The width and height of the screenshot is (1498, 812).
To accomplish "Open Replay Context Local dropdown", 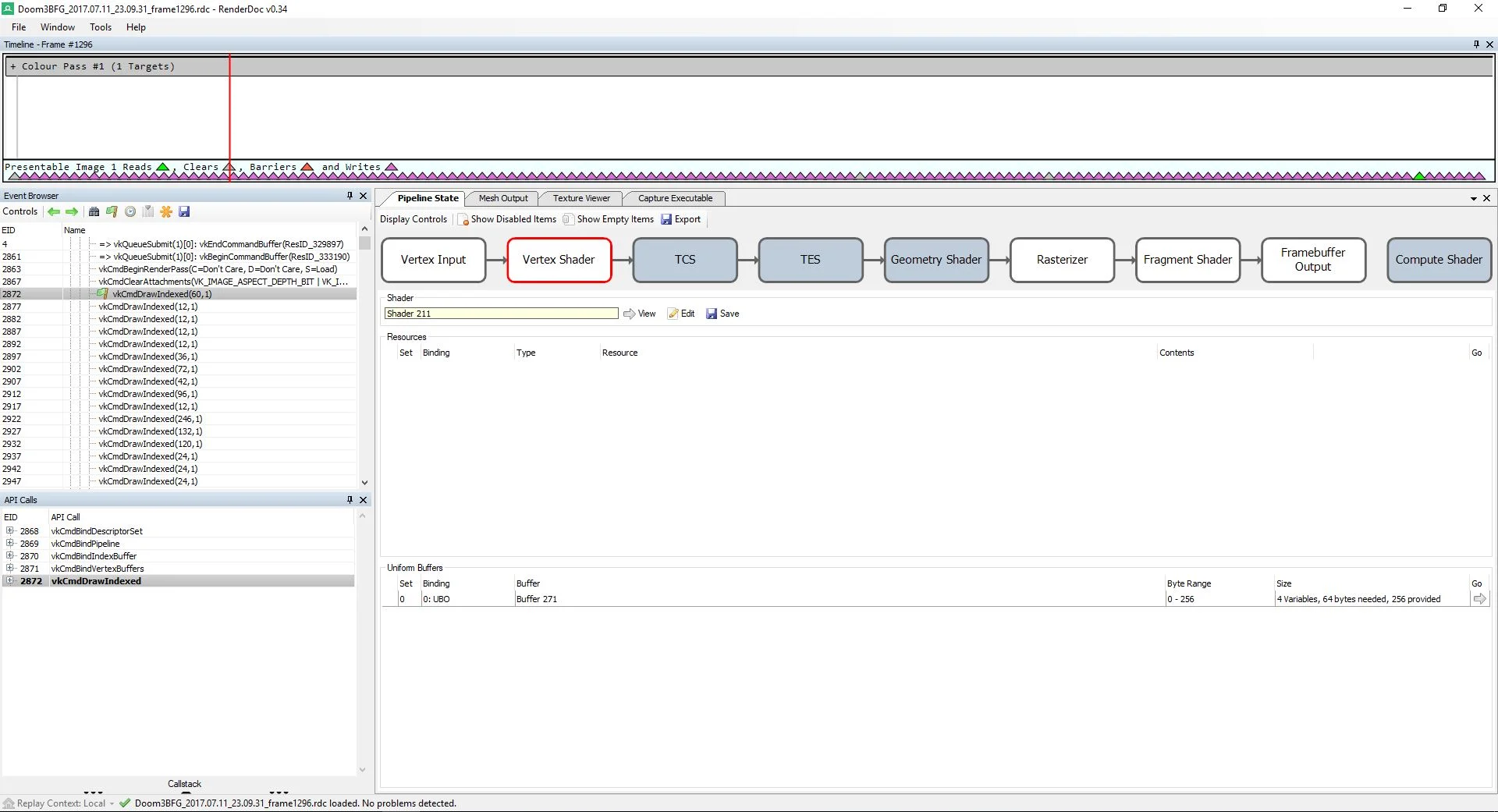I will click(x=112, y=803).
